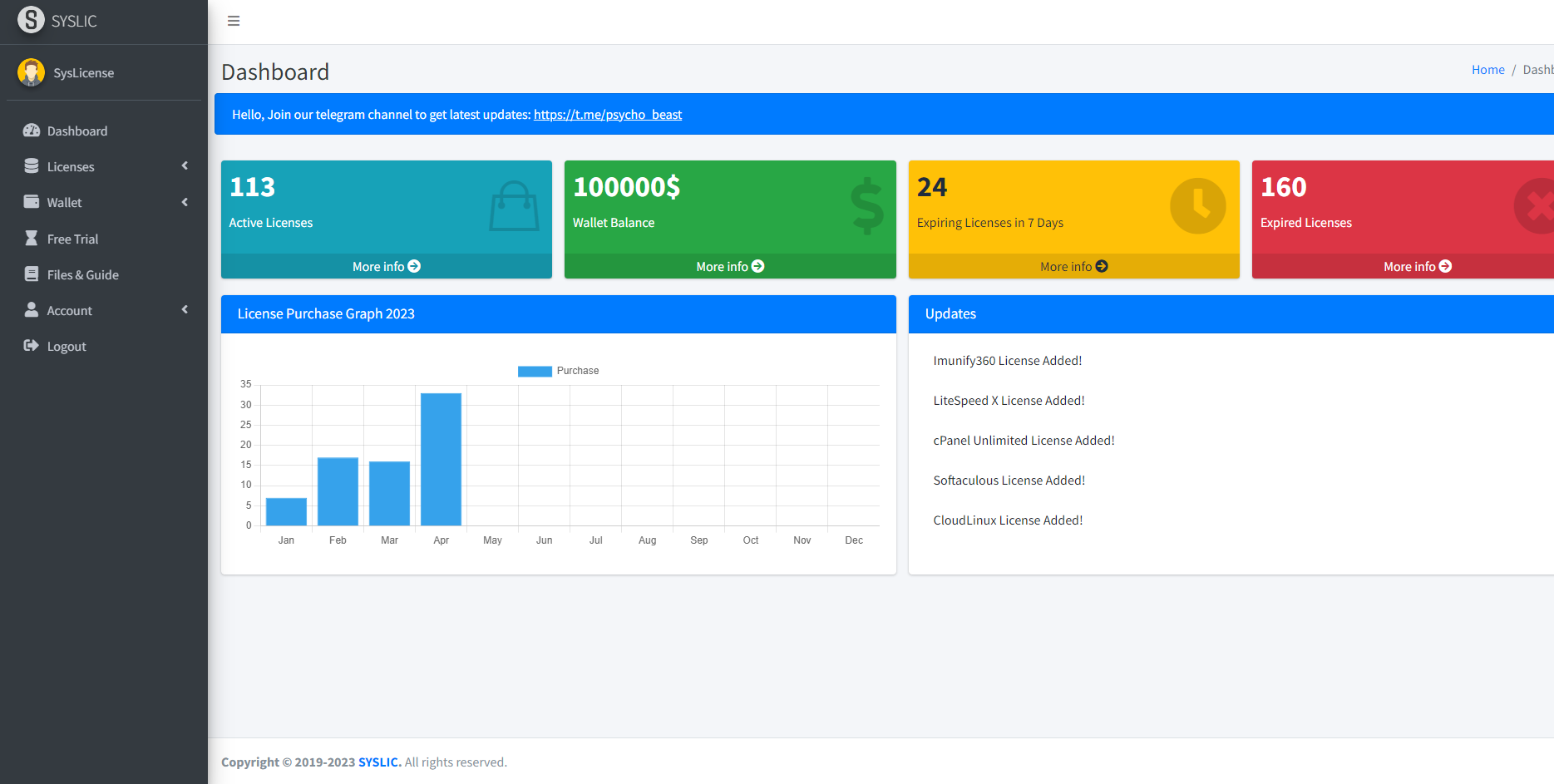Screen dimensions: 1554x784
Task: Click More info under Wallet Balance
Action: point(729,266)
